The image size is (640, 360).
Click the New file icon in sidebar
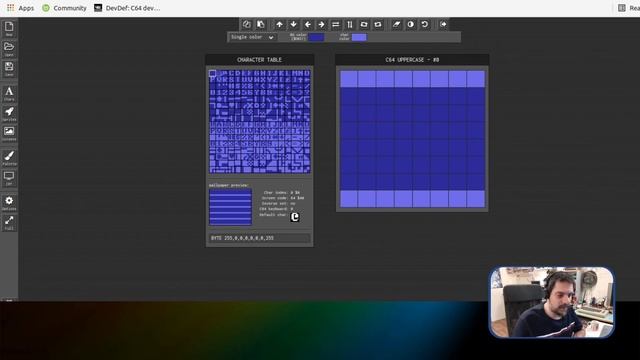(9, 29)
